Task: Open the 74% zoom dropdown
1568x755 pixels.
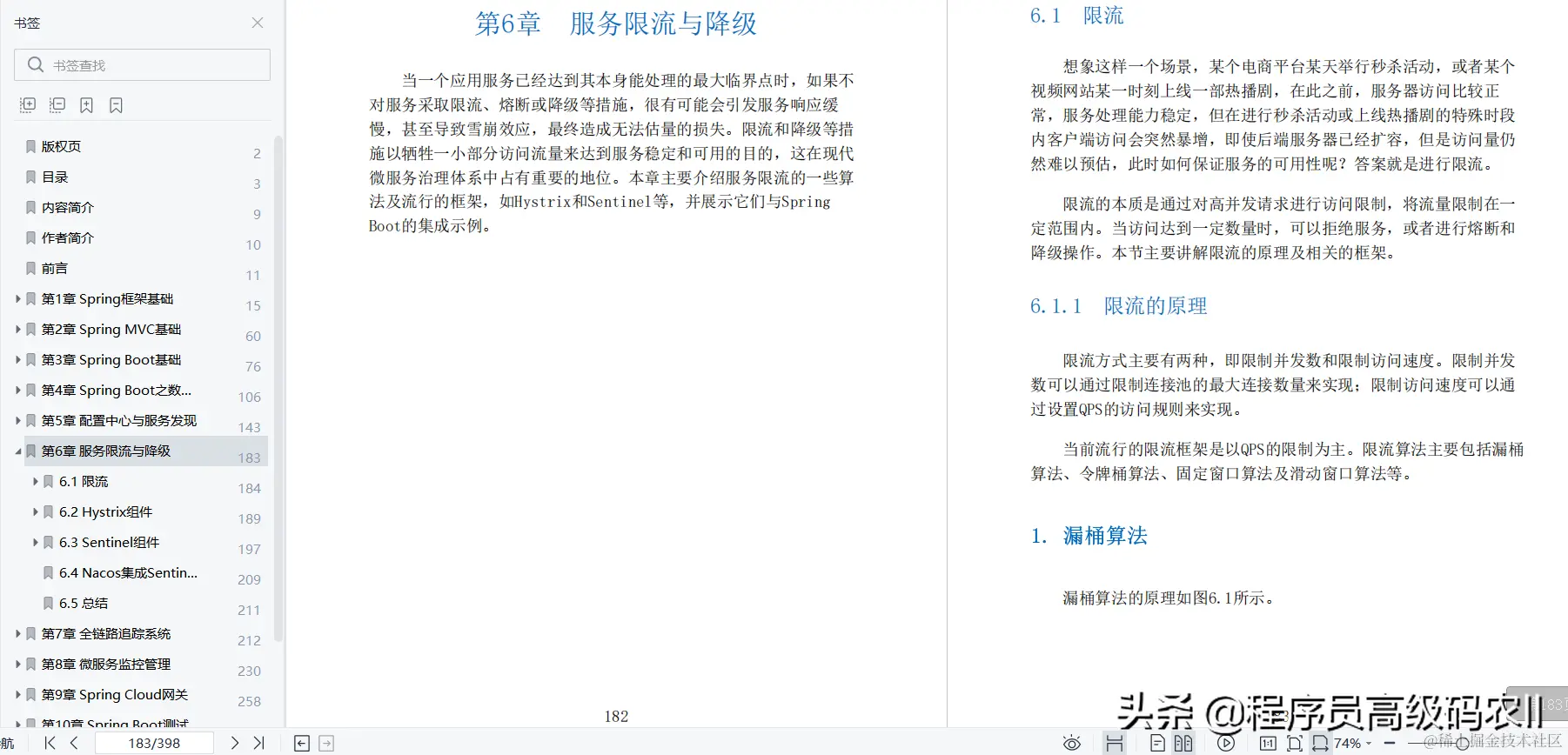Action: [x=1353, y=743]
